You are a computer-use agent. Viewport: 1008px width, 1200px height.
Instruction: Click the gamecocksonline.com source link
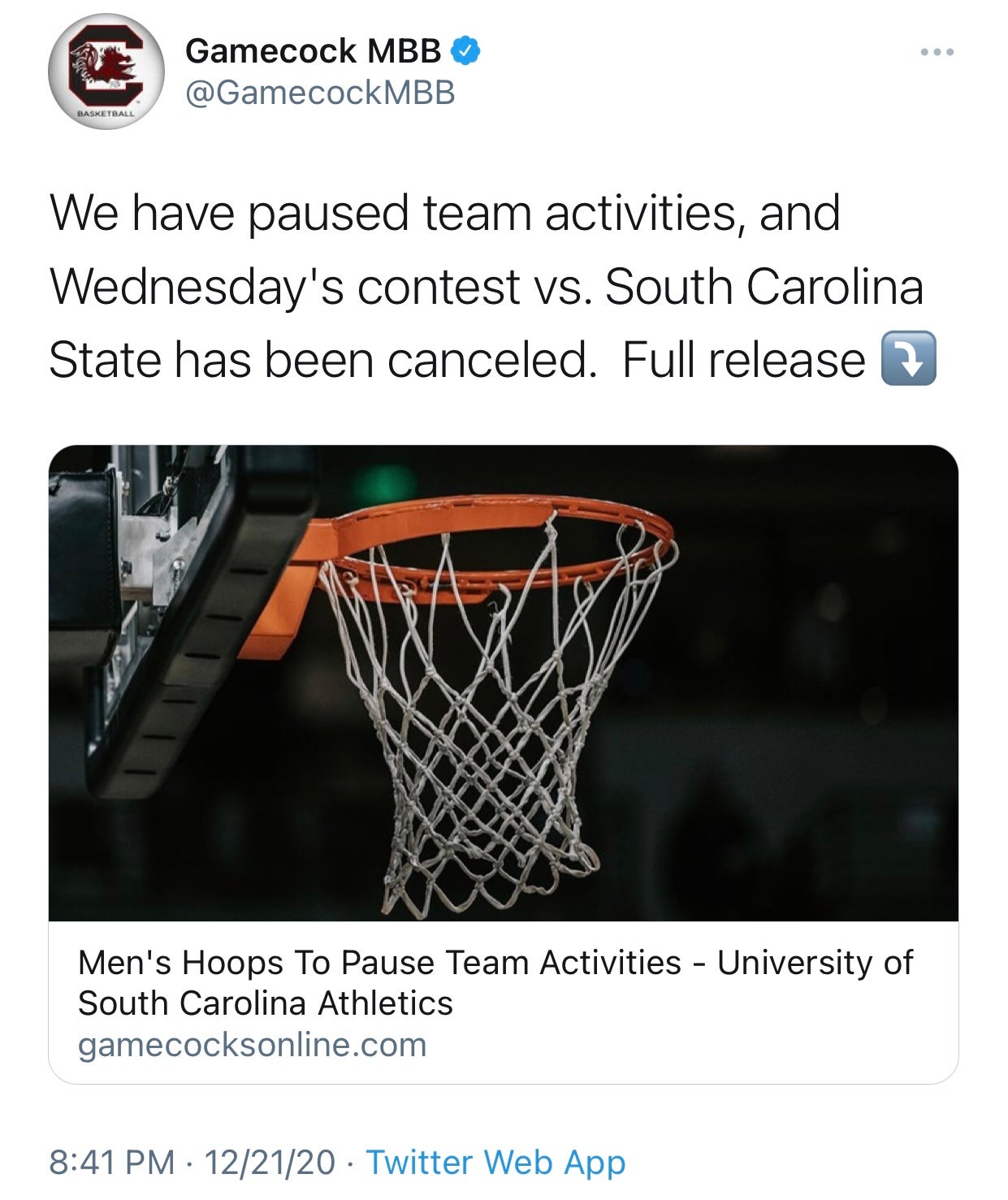(x=252, y=1046)
